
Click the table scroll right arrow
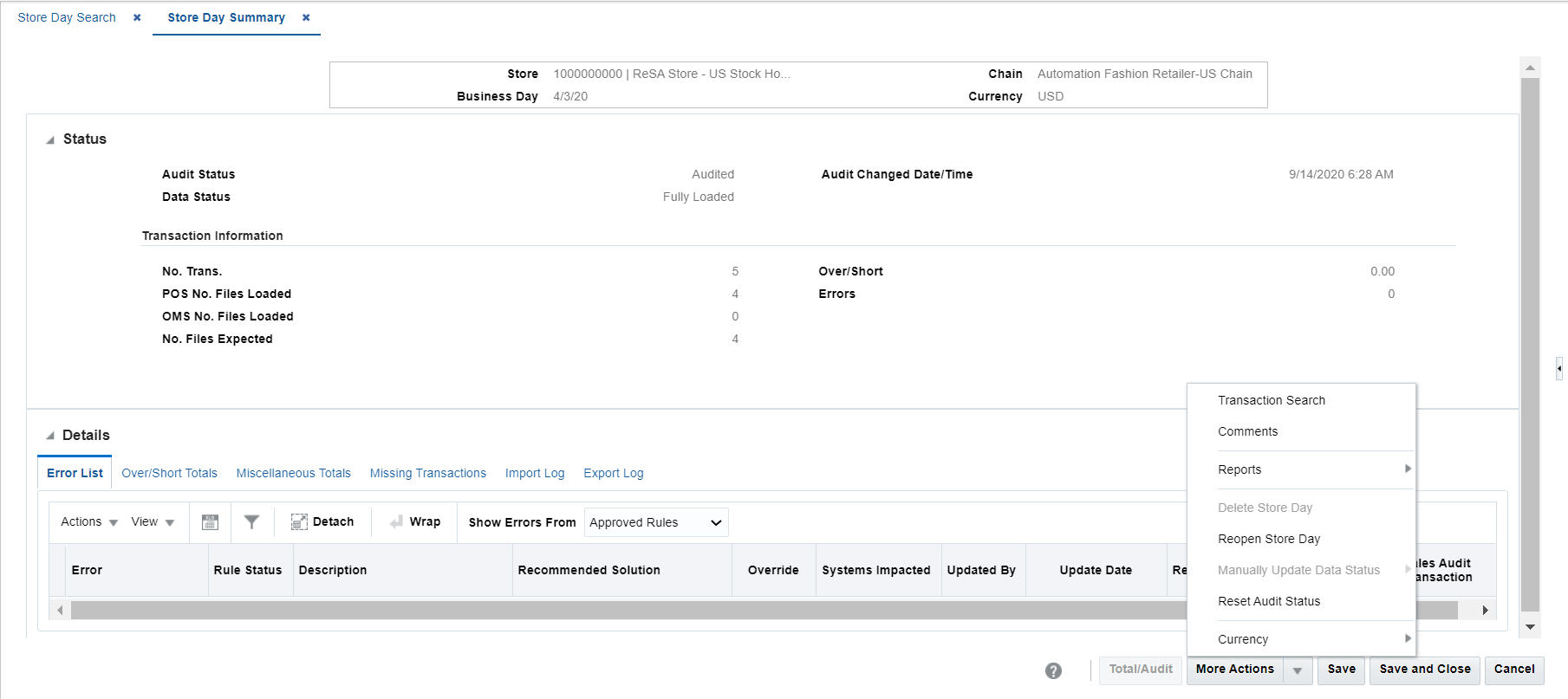tap(1486, 610)
